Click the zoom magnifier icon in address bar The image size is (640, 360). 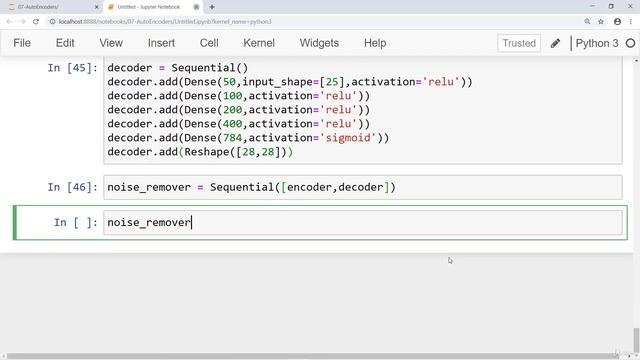click(587, 22)
